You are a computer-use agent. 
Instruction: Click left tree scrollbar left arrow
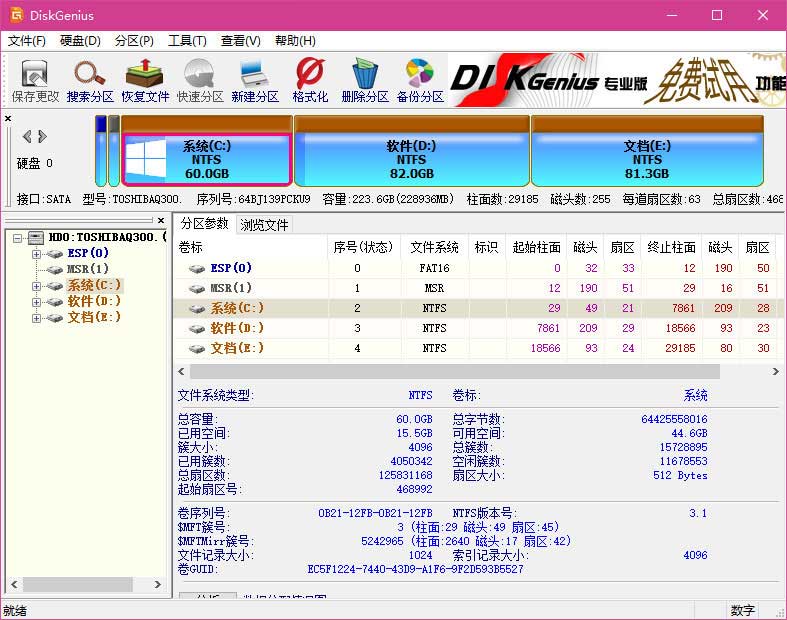(14, 584)
